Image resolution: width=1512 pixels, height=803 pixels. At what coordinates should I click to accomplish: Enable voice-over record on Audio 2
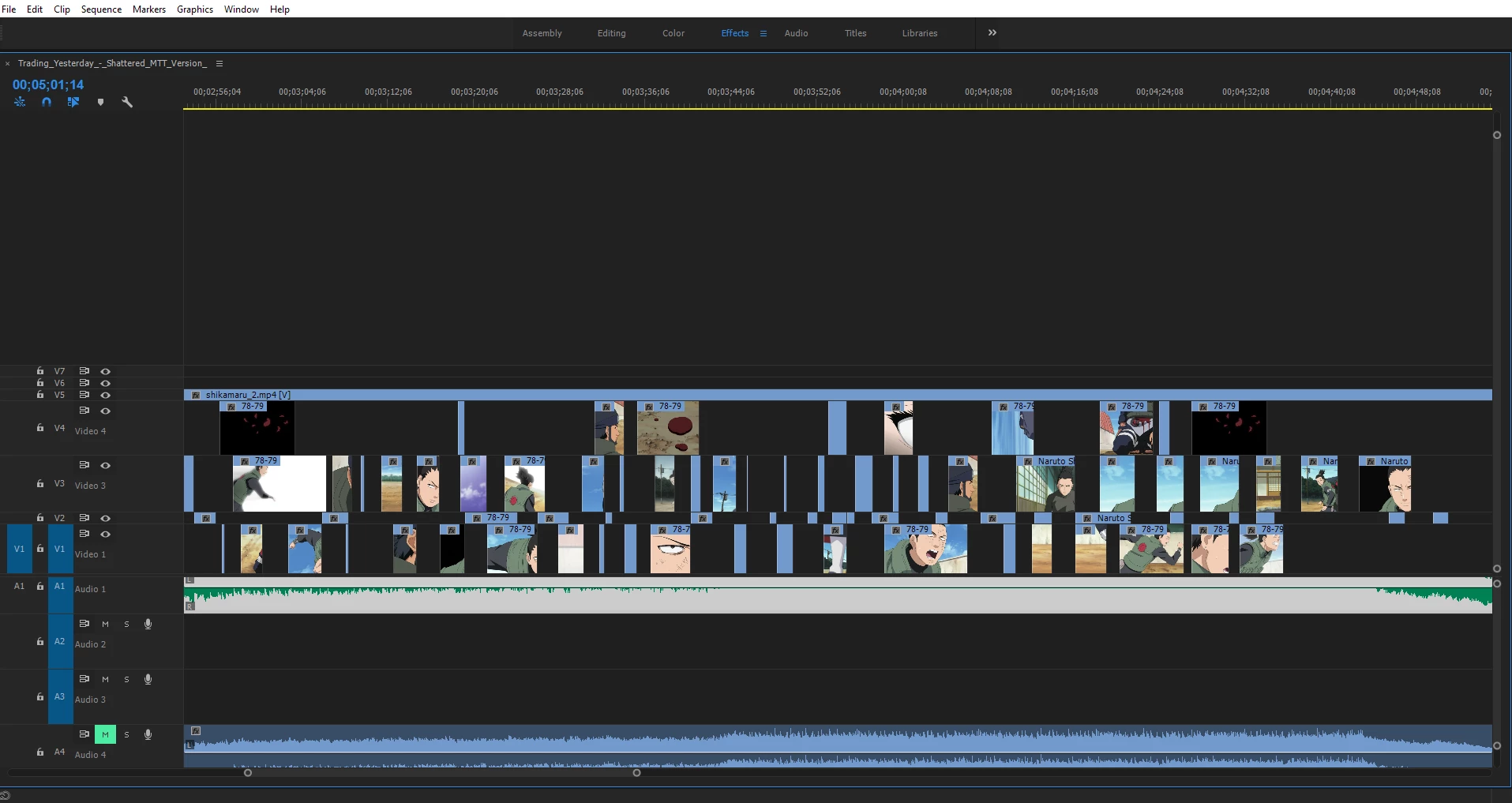click(148, 624)
